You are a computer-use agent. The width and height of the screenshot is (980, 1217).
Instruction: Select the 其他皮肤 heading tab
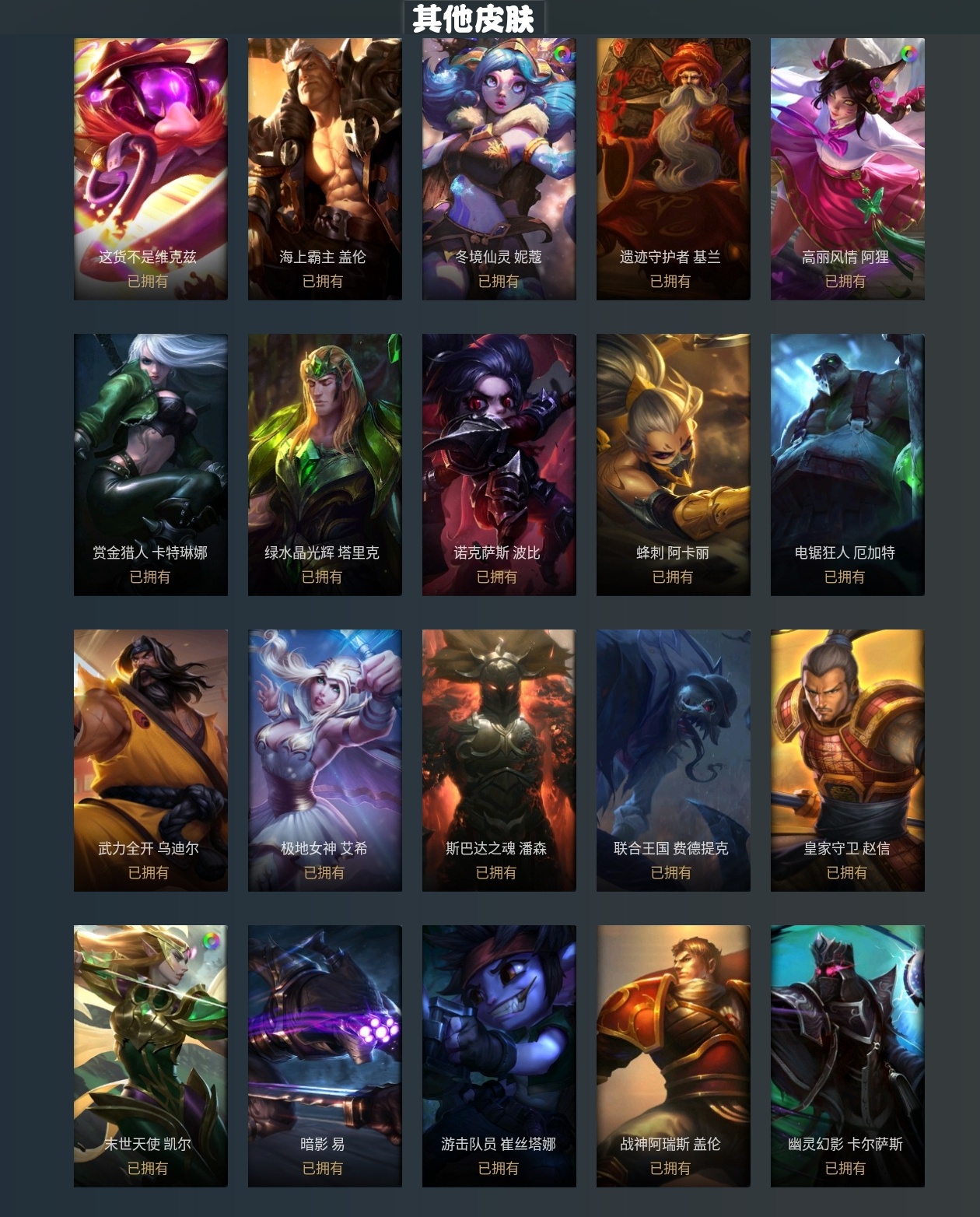click(x=474, y=18)
